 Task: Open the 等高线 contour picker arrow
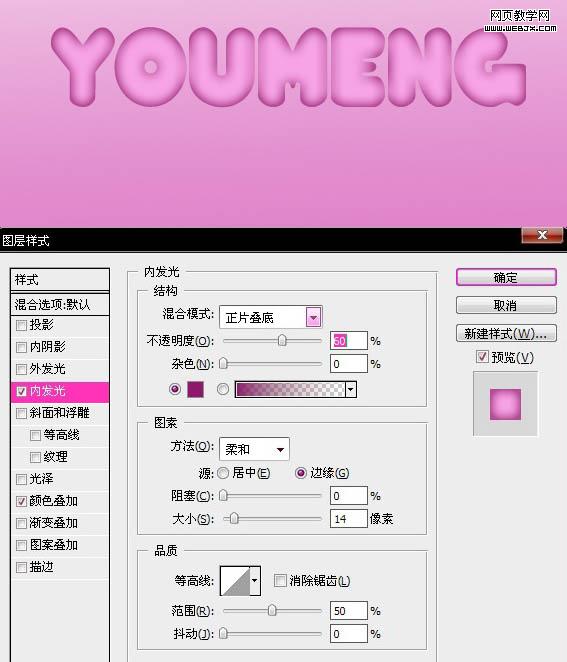tap(255, 581)
